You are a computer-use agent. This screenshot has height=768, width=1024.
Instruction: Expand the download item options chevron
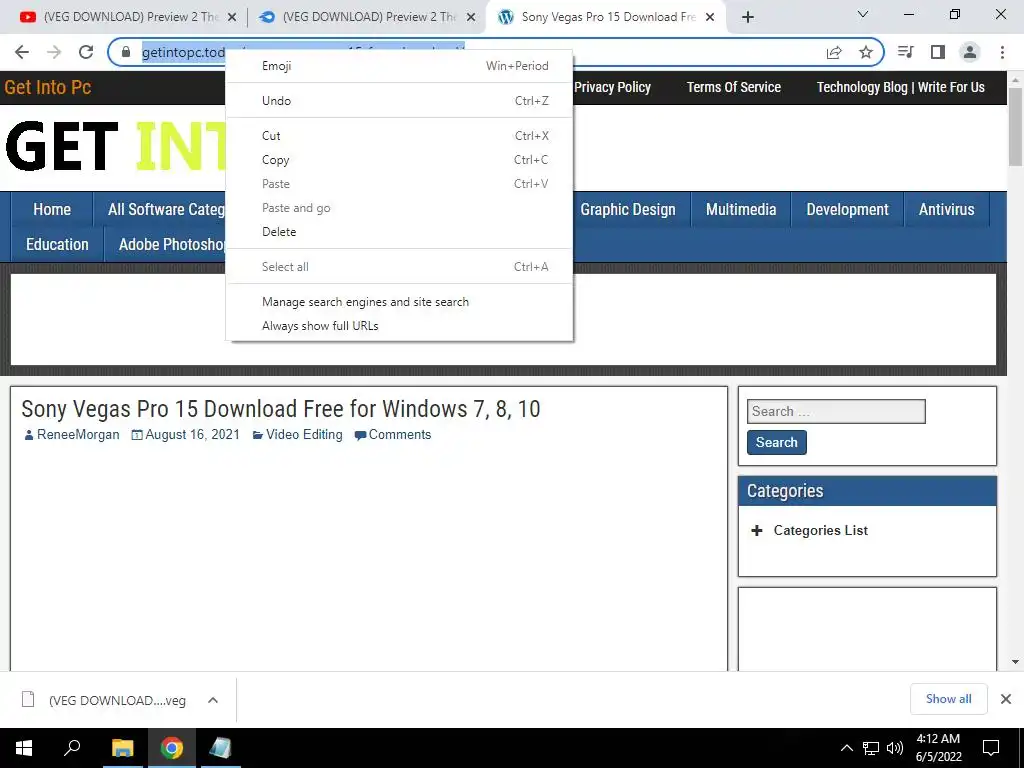click(212, 700)
